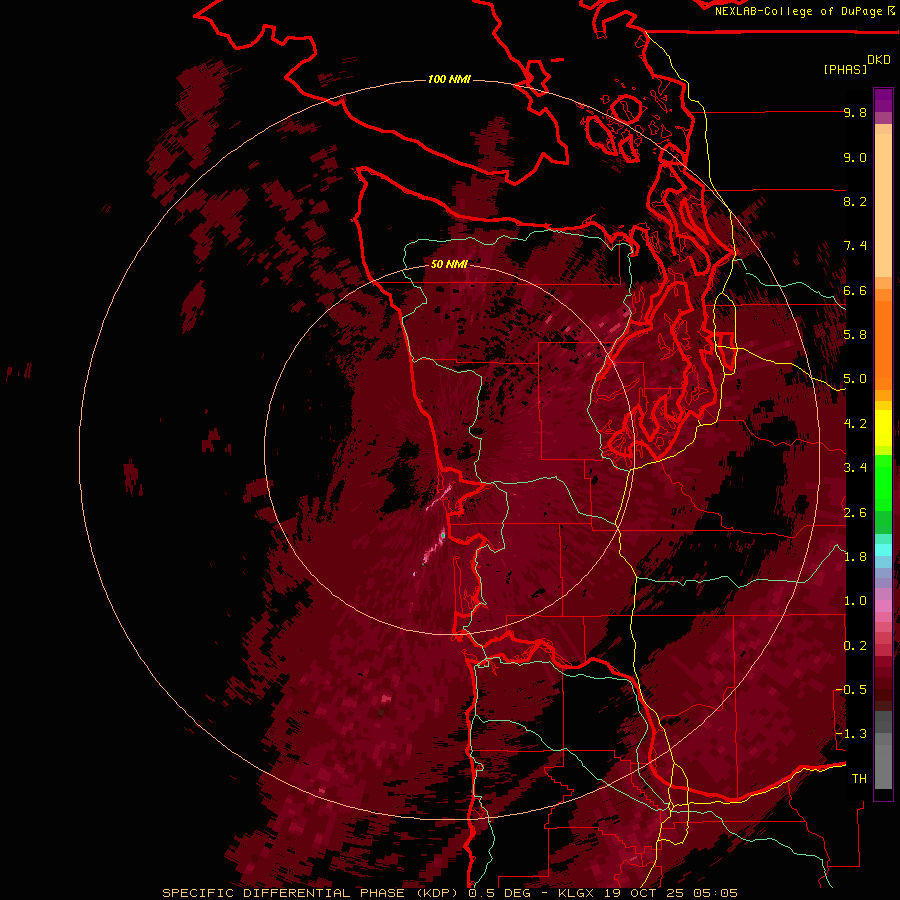Click the 5.8 scale value
Screen dimensions: 900x900
point(855,335)
